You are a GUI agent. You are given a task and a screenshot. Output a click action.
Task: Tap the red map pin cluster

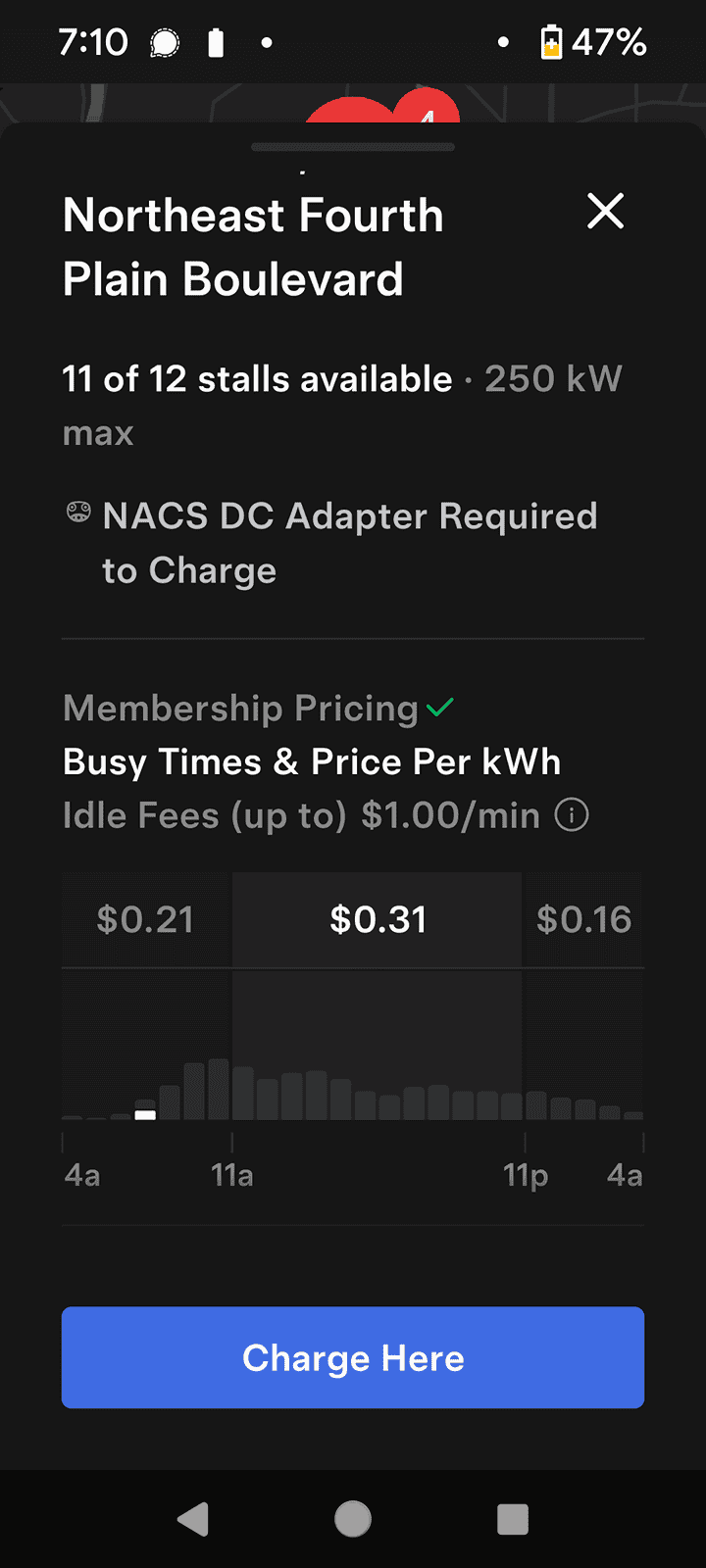click(384, 108)
